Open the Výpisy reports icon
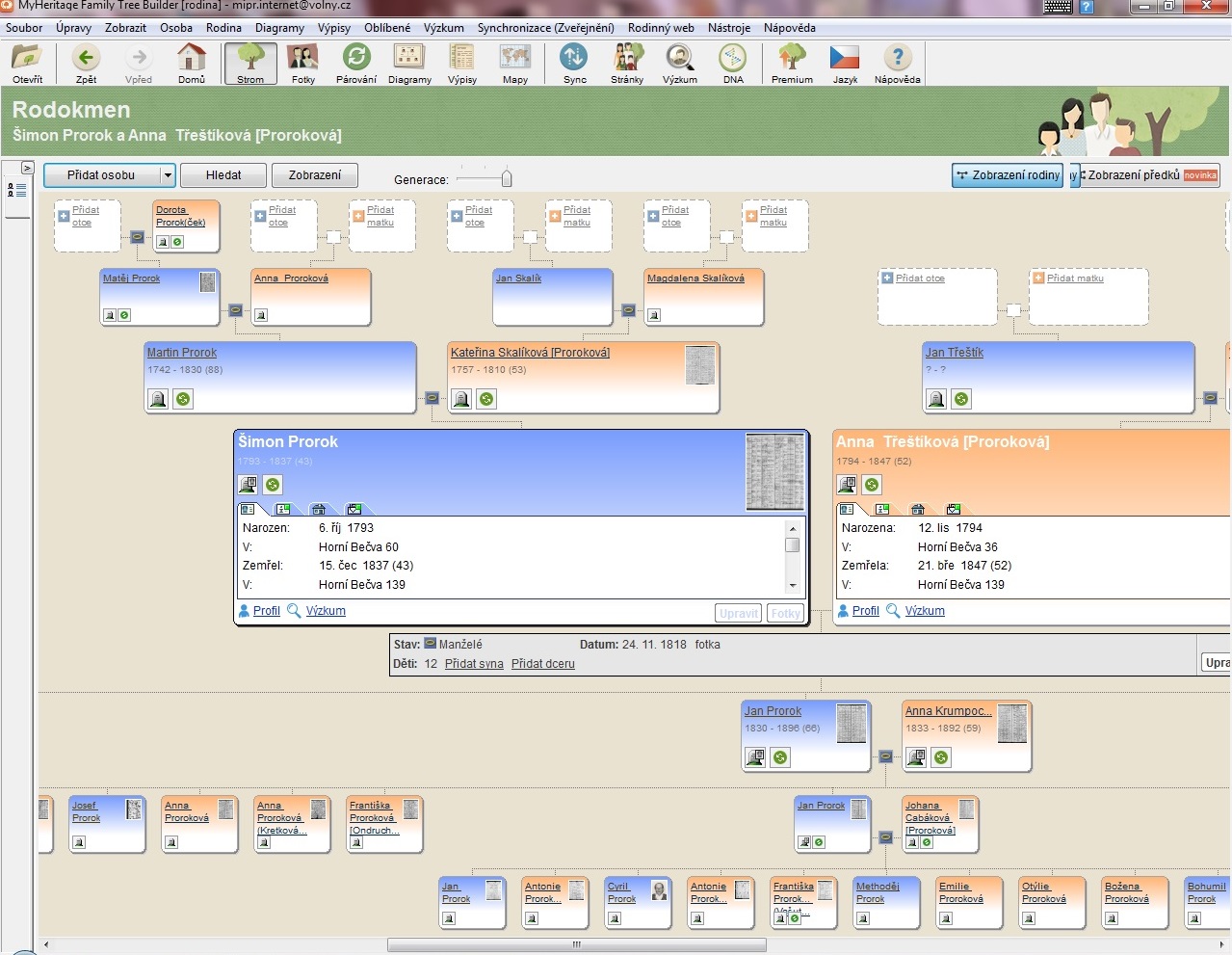This screenshot has width=1232, height=955. click(462, 64)
